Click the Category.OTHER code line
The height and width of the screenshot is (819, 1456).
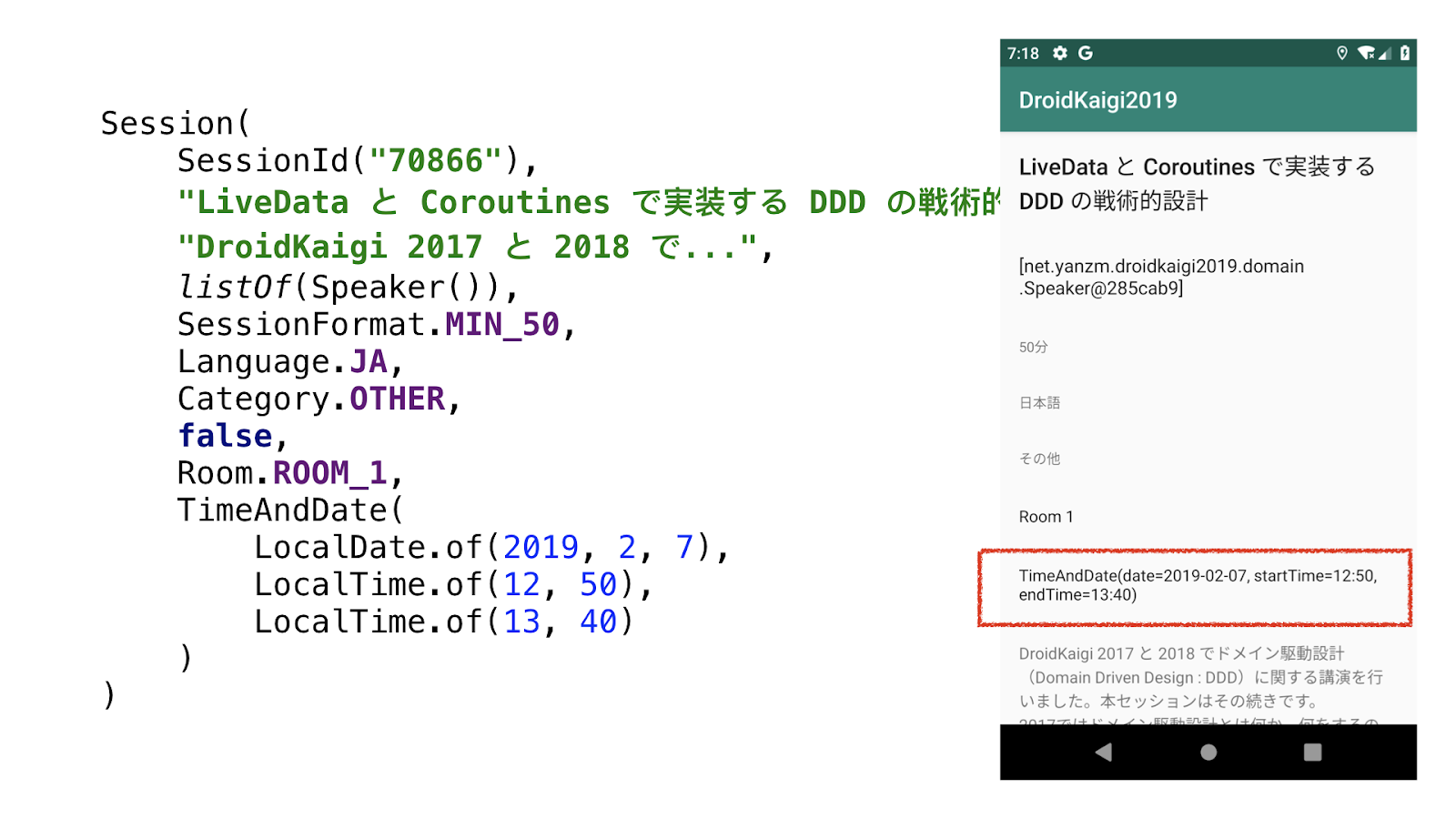tap(319, 399)
